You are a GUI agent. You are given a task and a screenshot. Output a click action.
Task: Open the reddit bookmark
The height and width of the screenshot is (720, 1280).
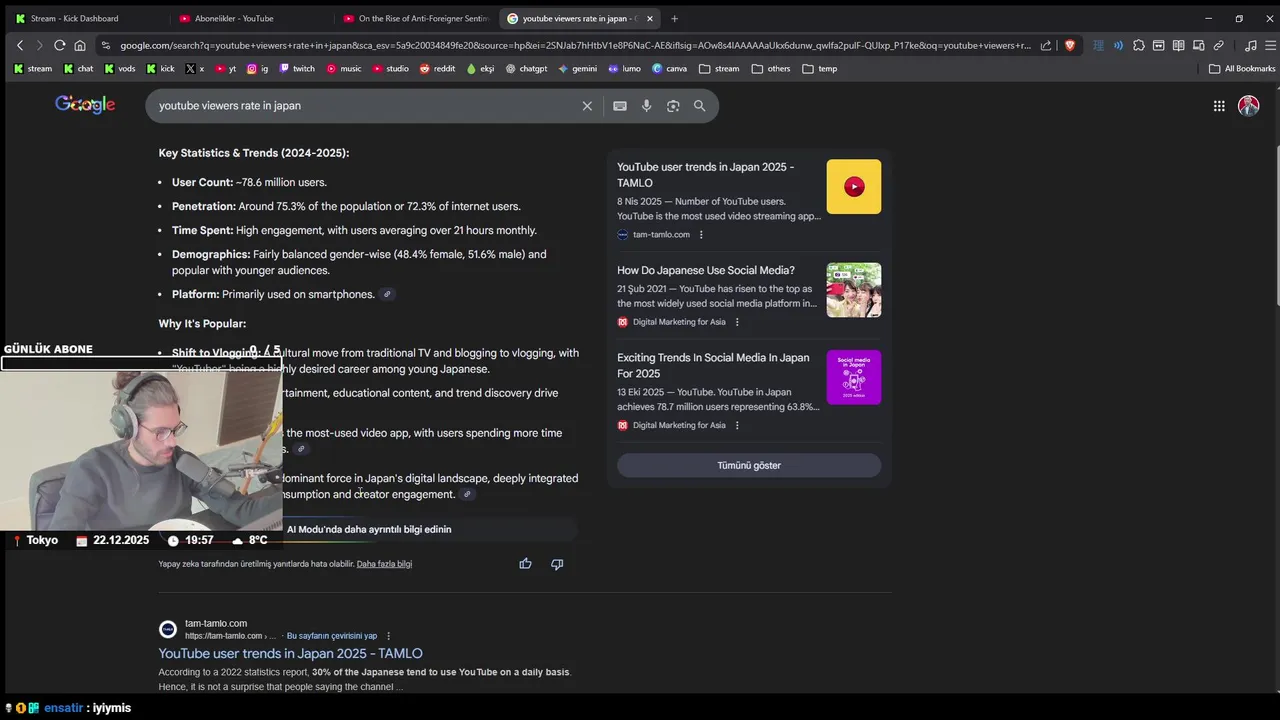438,69
